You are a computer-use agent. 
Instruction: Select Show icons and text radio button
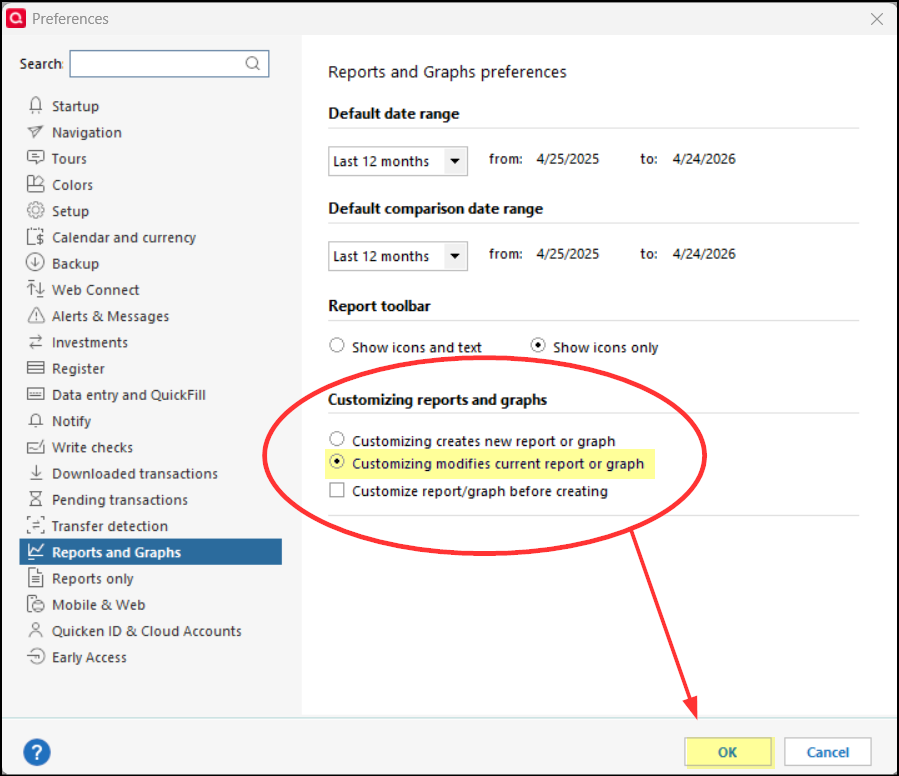point(337,345)
